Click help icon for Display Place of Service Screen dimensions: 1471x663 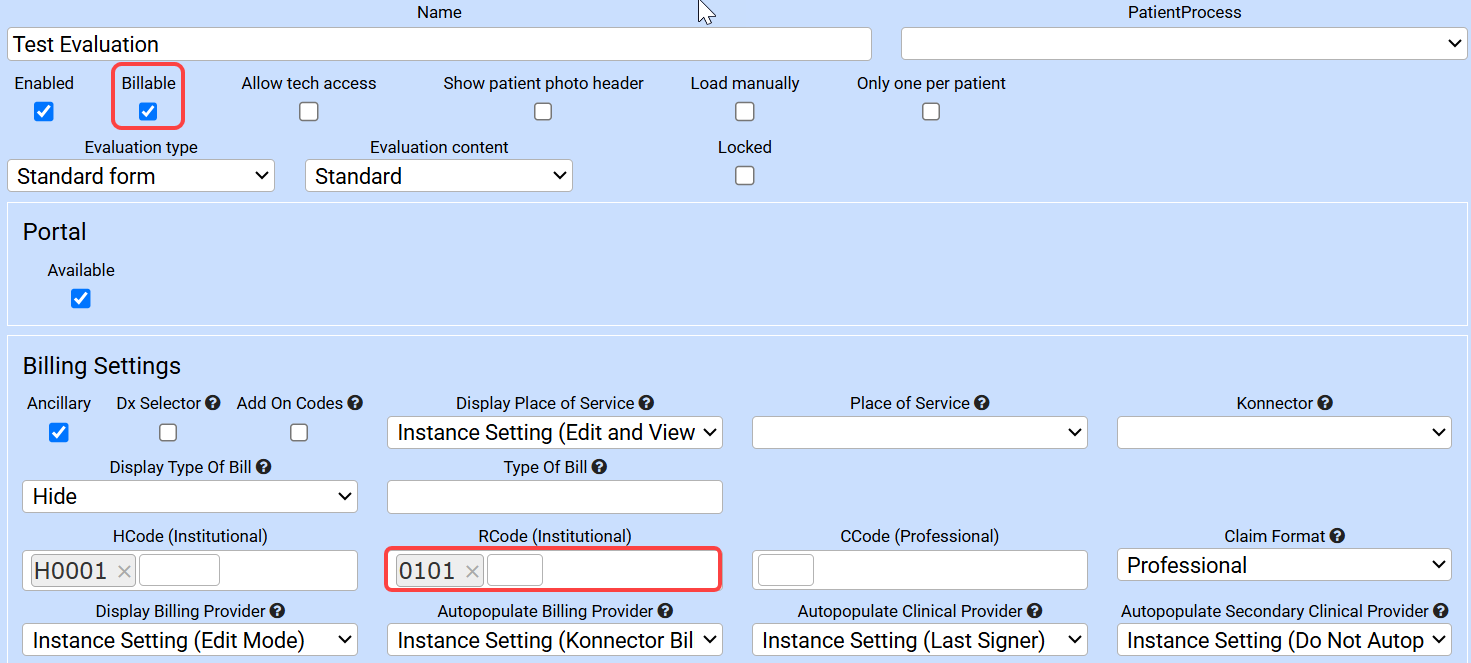(x=646, y=403)
